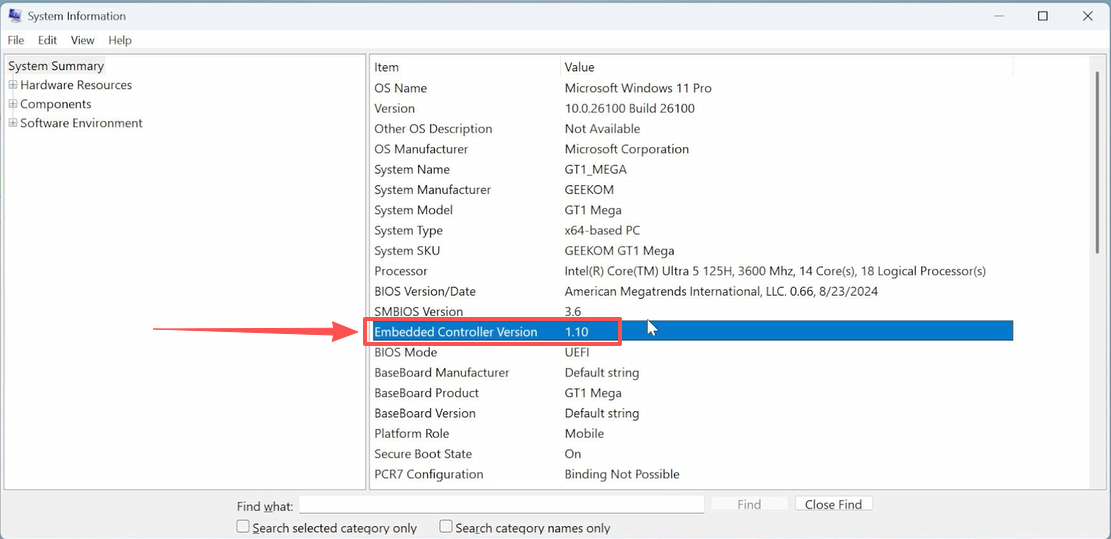Screen dimensions: 1111x539
Task: Enable Search category names only checkbox
Action: [446, 527]
